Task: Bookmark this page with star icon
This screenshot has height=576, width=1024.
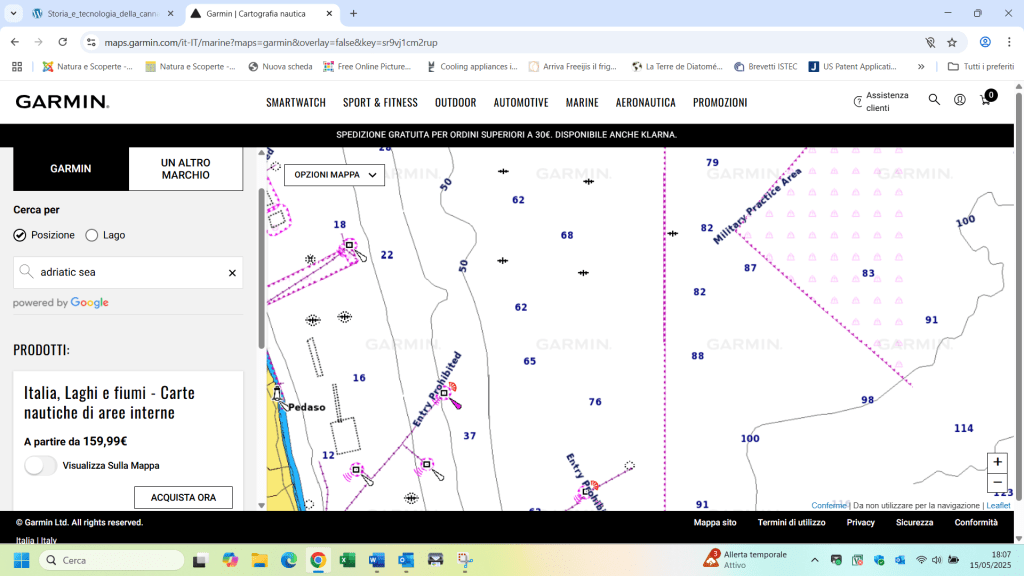Action: [952, 43]
